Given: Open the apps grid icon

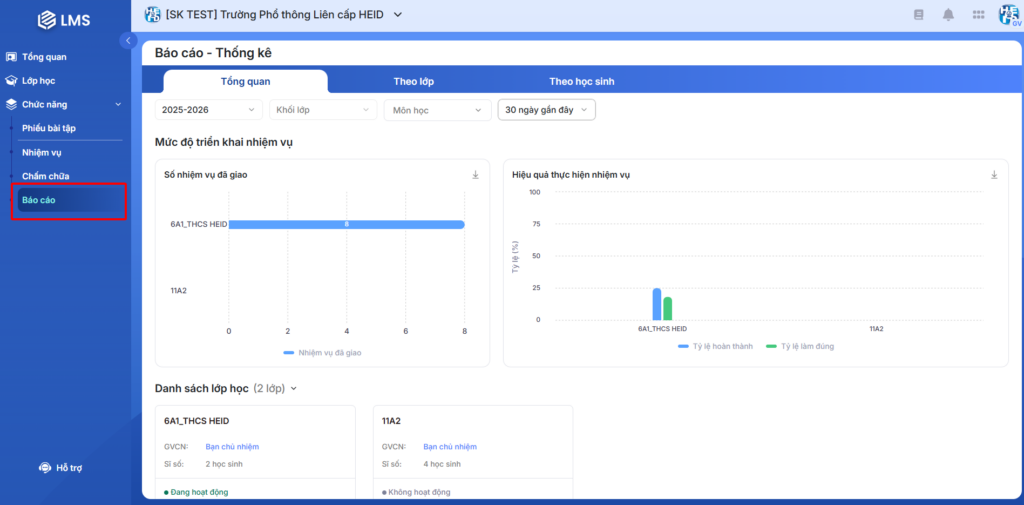Looking at the screenshot, I should [978, 14].
